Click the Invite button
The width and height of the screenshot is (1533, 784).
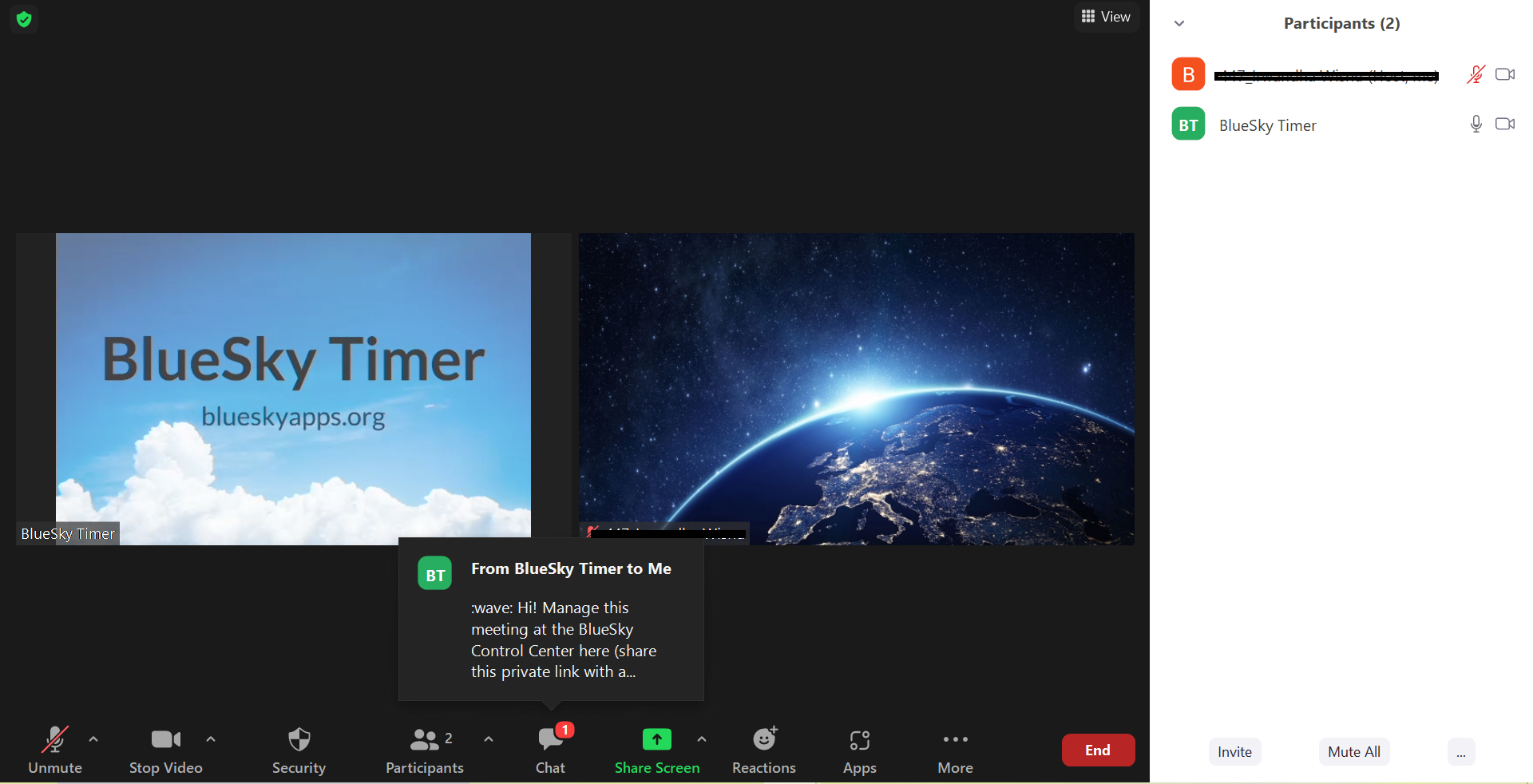[x=1234, y=752]
